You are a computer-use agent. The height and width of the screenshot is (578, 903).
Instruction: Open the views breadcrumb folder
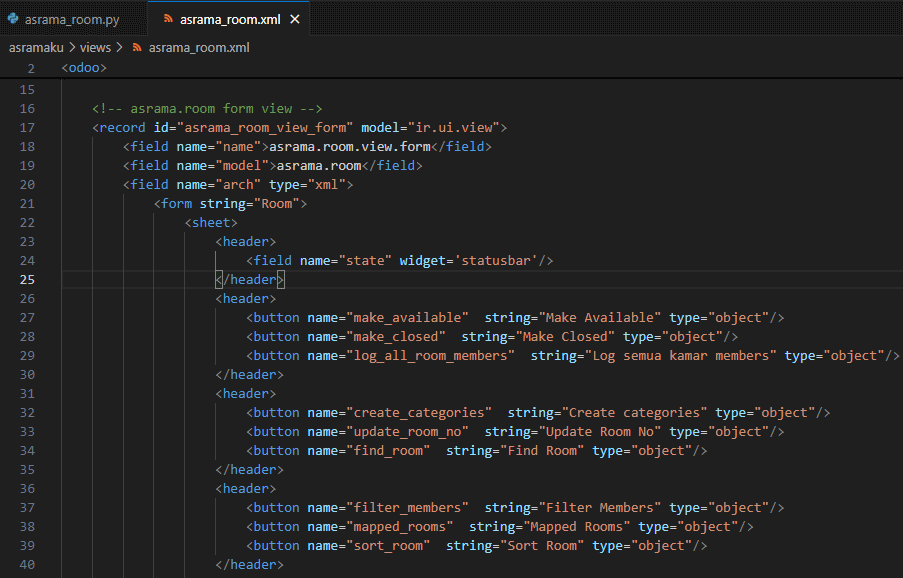pos(95,48)
